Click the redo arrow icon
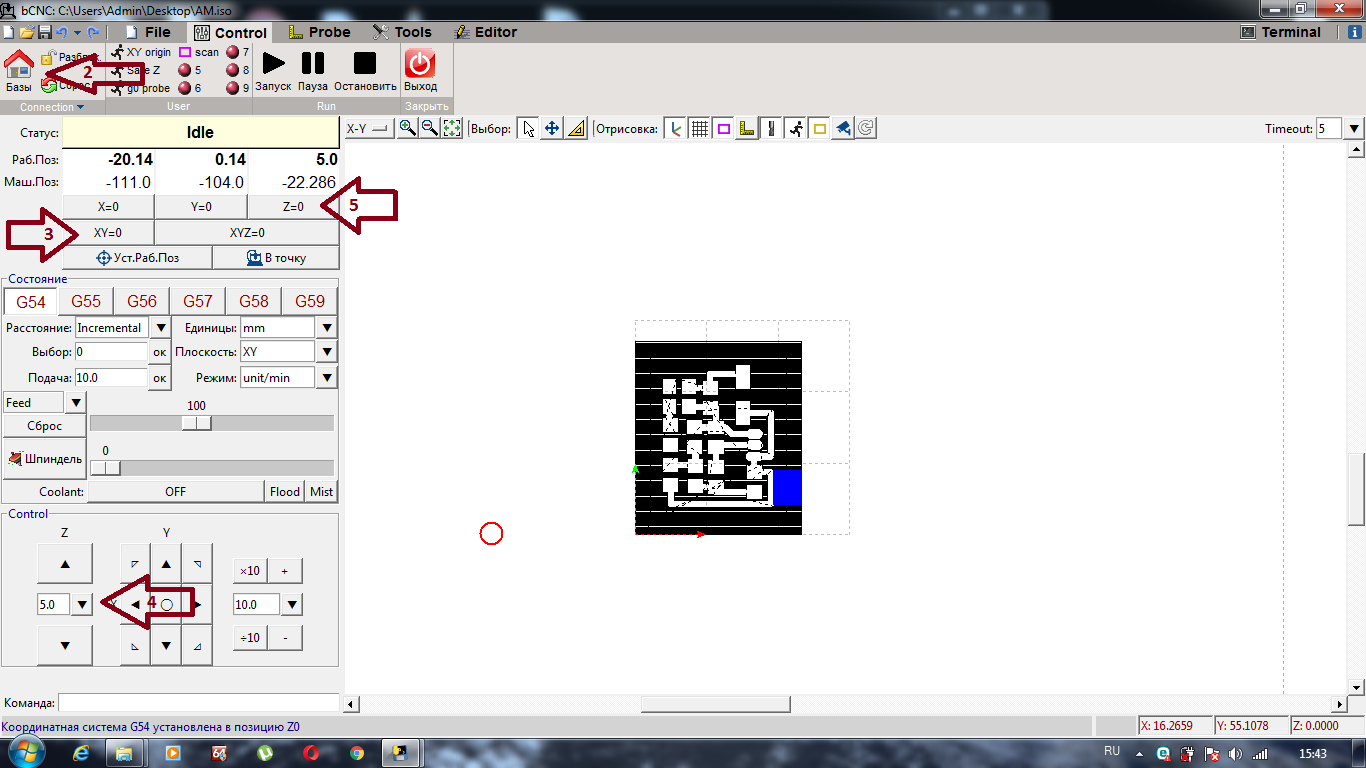This screenshot has width=1366, height=768. 93,32
